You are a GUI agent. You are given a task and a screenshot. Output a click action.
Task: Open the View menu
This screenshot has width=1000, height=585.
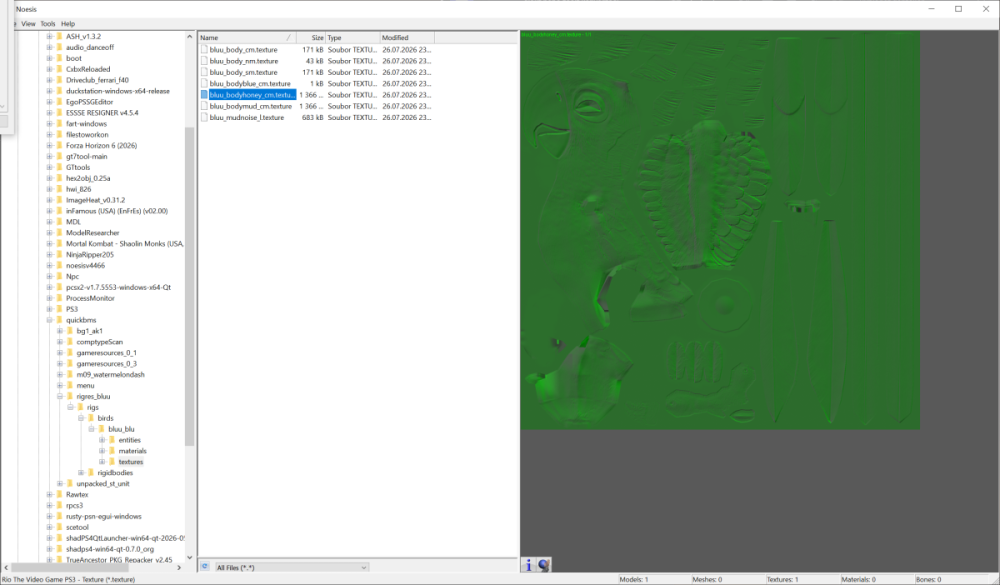tap(29, 24)
